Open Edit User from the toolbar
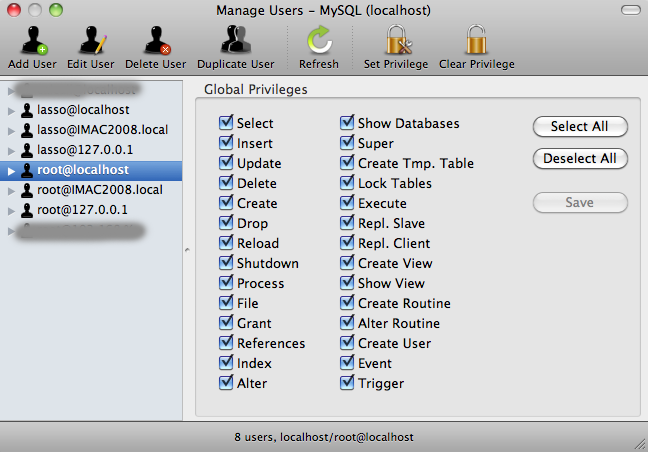 click(92, 40)
